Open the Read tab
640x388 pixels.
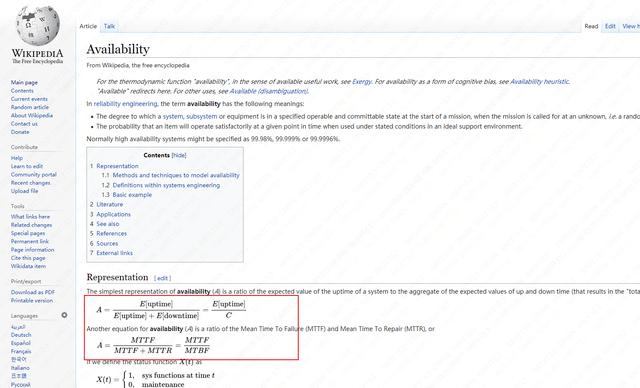[591, 26]
